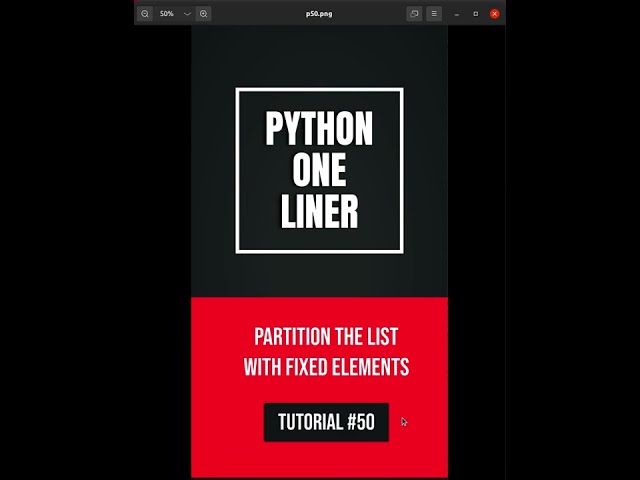640x480 pixels.
Task: Click the 50% zoom value field
Action: pos(167,14)
